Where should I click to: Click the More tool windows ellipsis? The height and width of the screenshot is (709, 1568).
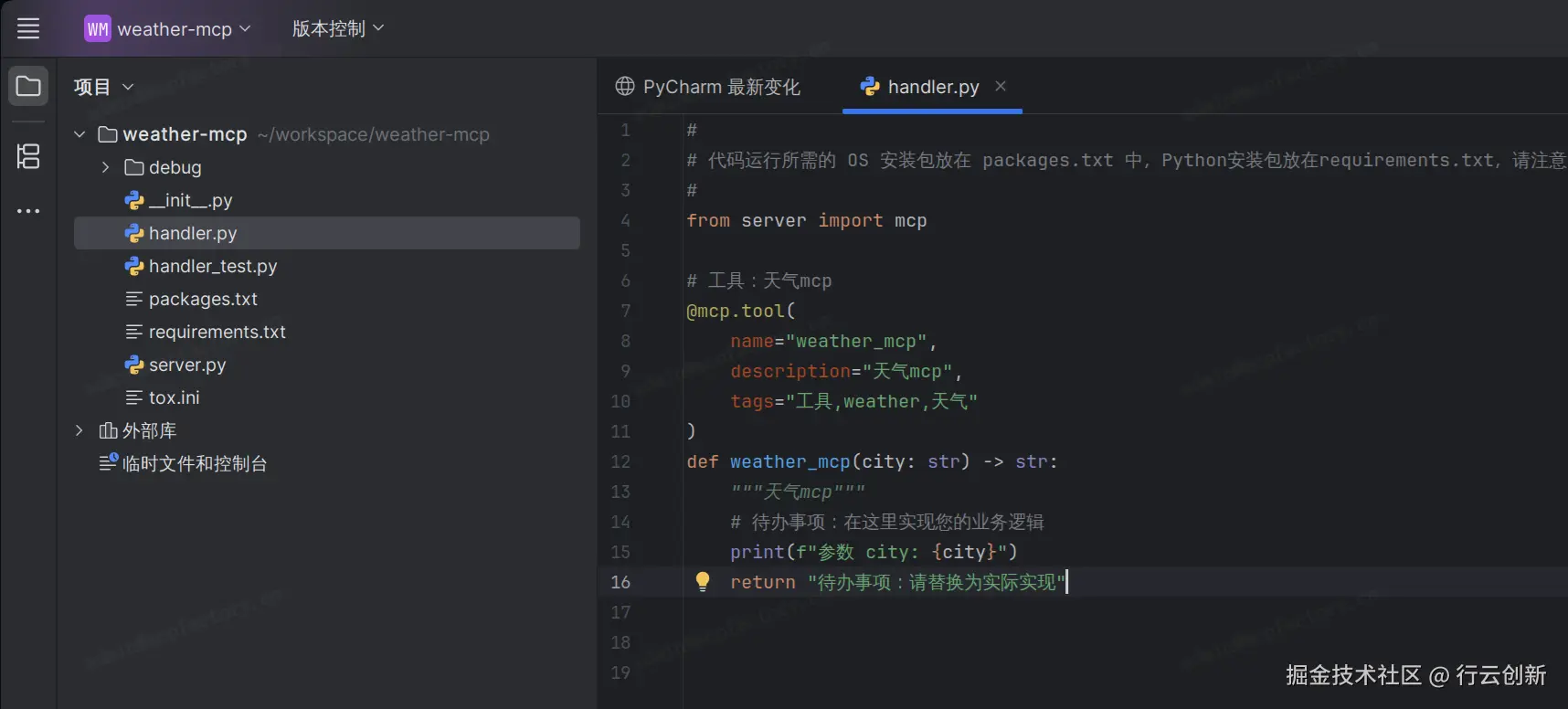coord(28,211)
